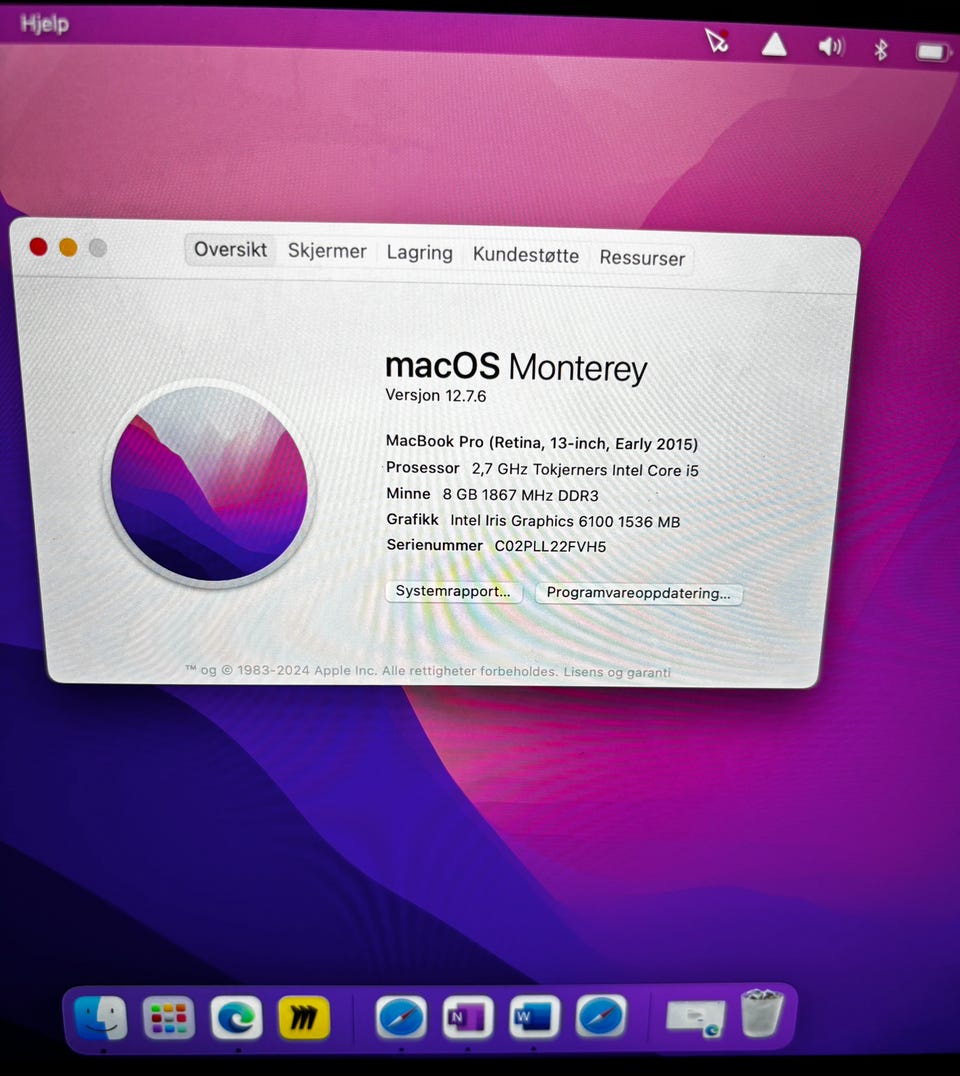
Task: Minimize window with the yellow button
Action: pyautogui.click(x=68, y=248)
